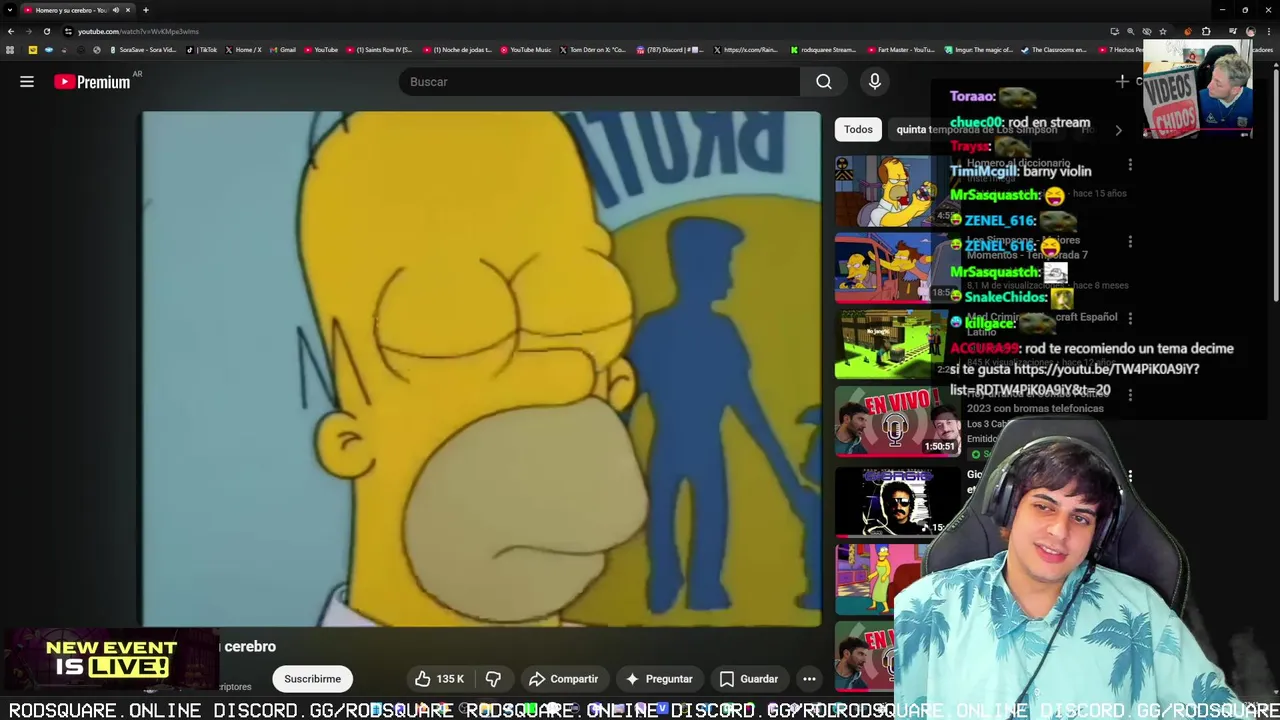Open the Compartir share dialog
Screen dimensions: 1280x720
564,679
